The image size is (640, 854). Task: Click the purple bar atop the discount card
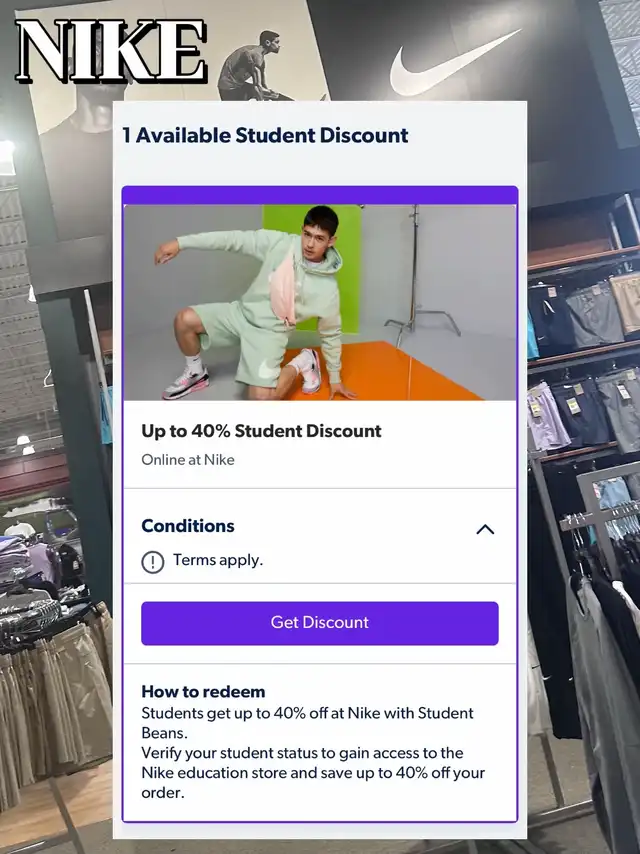[320, 195]
